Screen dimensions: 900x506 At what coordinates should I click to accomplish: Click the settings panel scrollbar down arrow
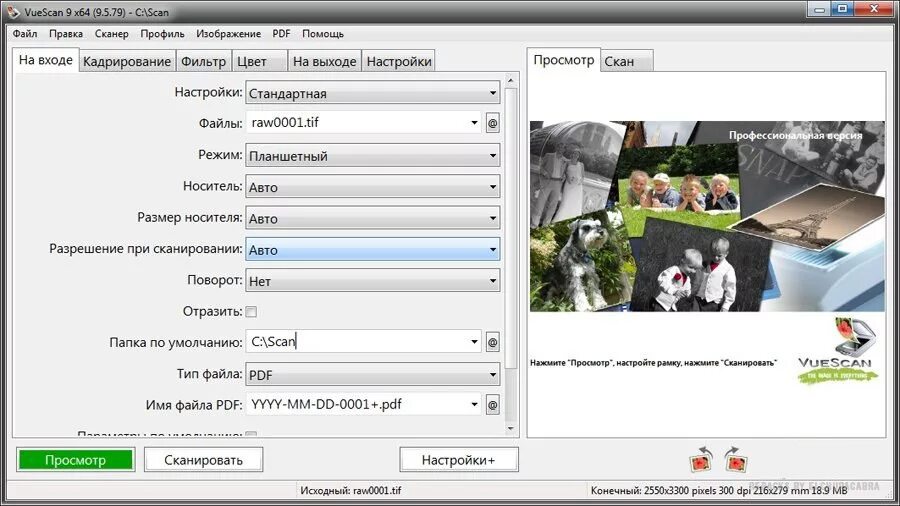(510, 428)
